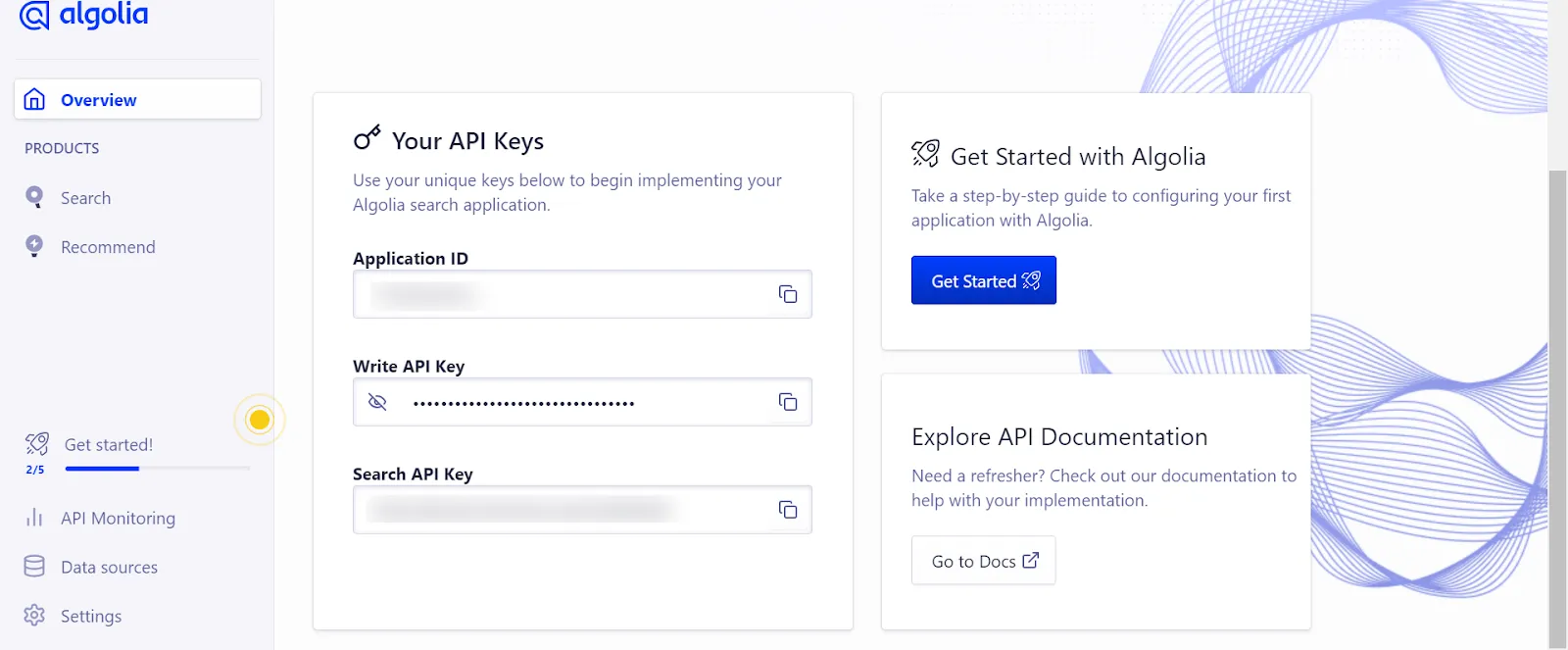Click the Data sources database icon

[x=34, y=567]
